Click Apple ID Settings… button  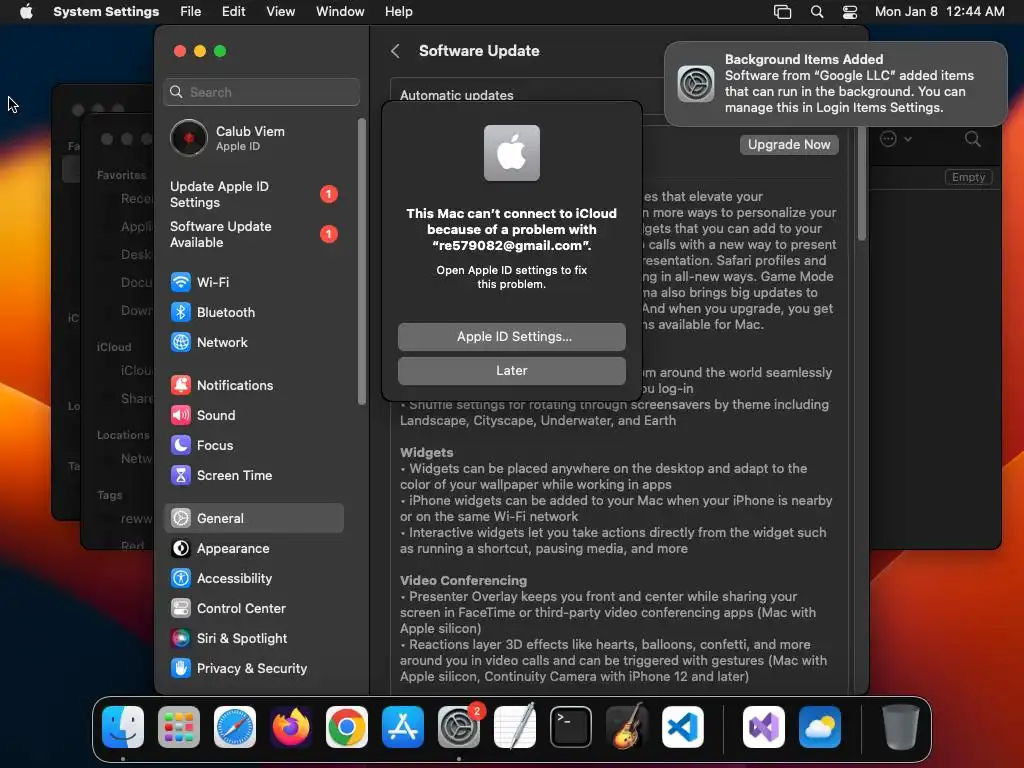[x=512, y=337]
